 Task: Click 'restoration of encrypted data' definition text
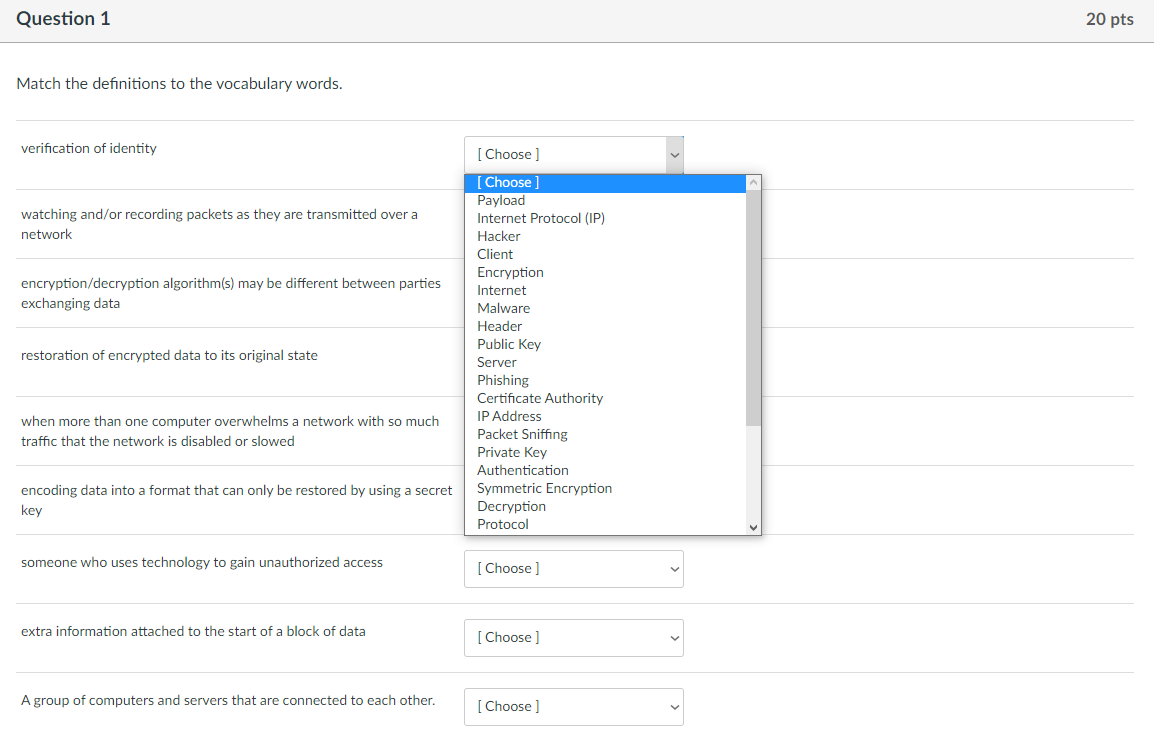tap(169, 356)
